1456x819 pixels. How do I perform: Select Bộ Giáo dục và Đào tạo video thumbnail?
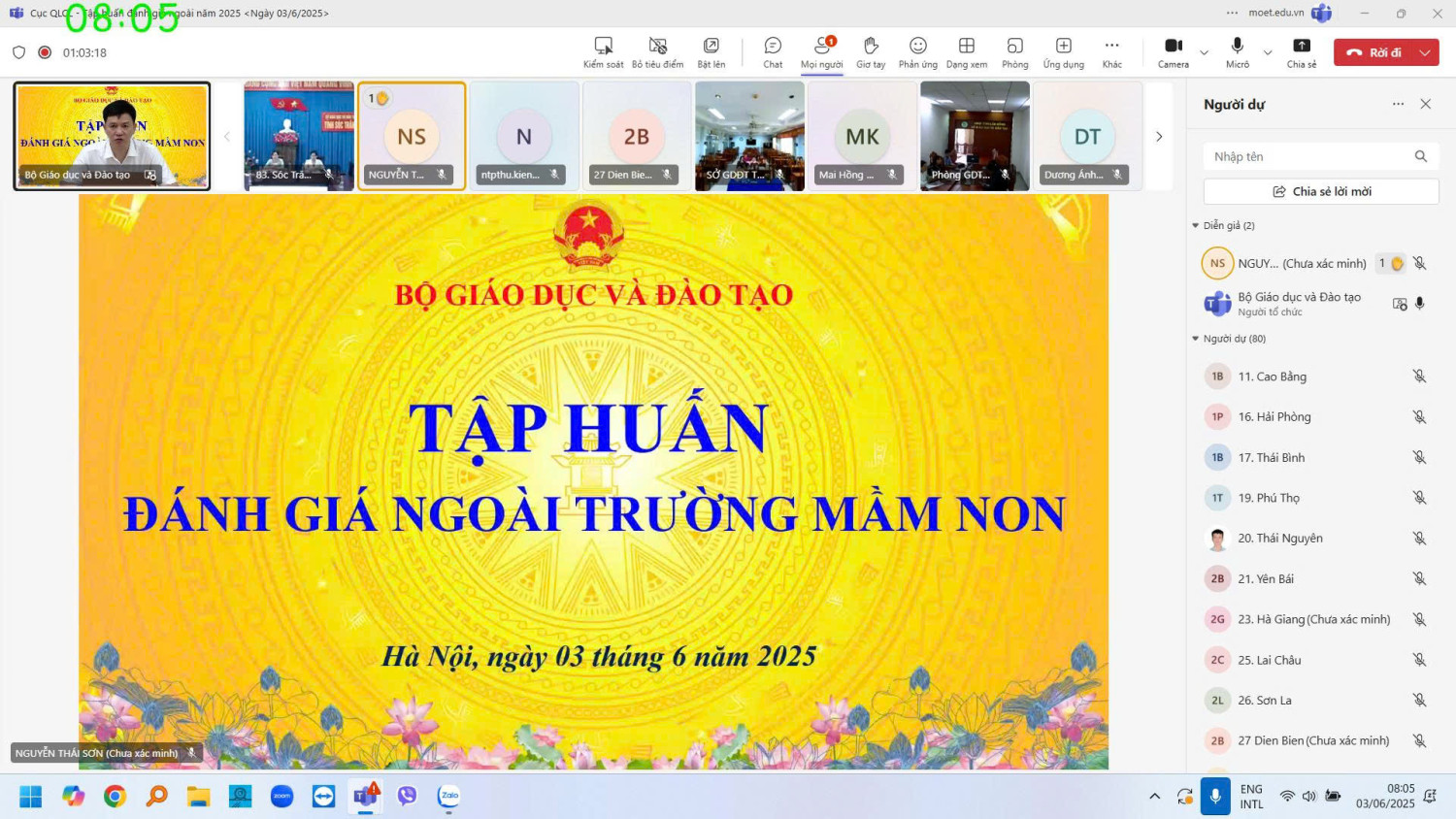click(112, 136)
